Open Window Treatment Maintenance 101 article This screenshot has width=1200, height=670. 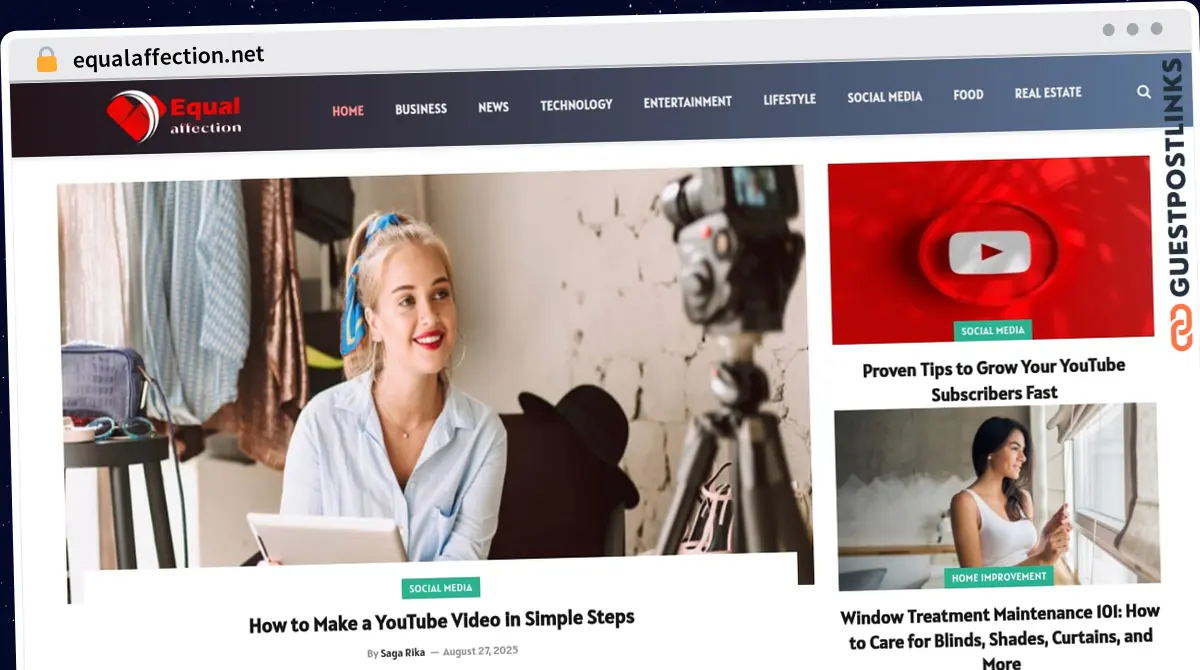coord(999,626)
